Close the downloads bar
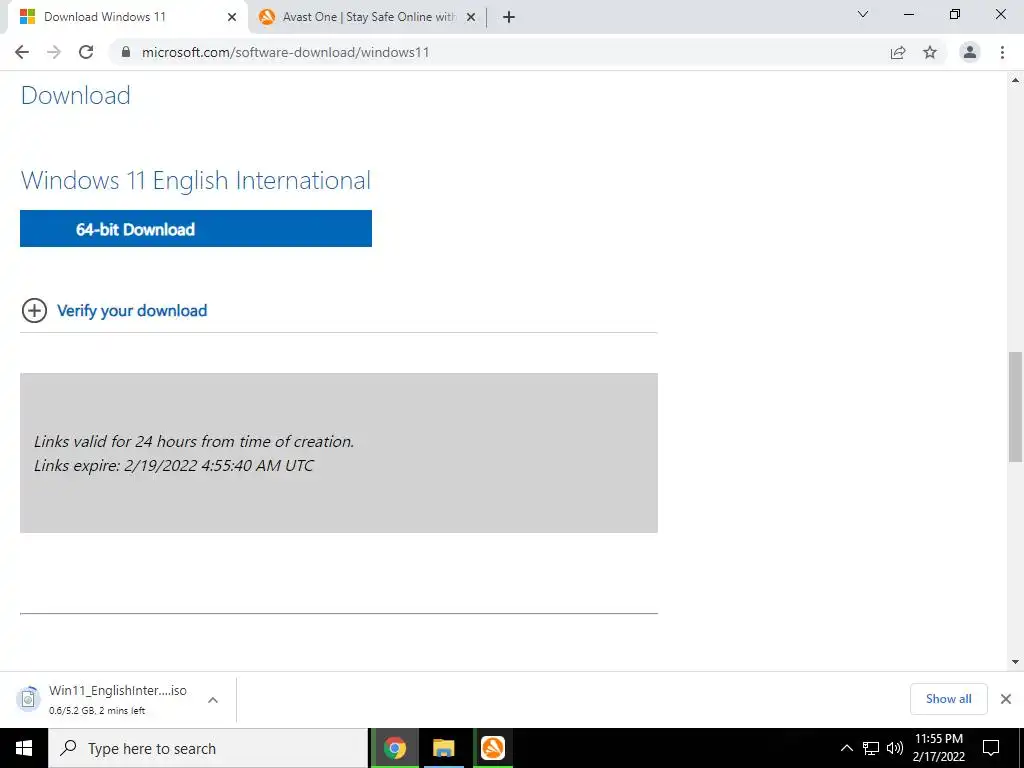The width and height of the screenshot is (1024, 768). click(x=1006, y=699)
